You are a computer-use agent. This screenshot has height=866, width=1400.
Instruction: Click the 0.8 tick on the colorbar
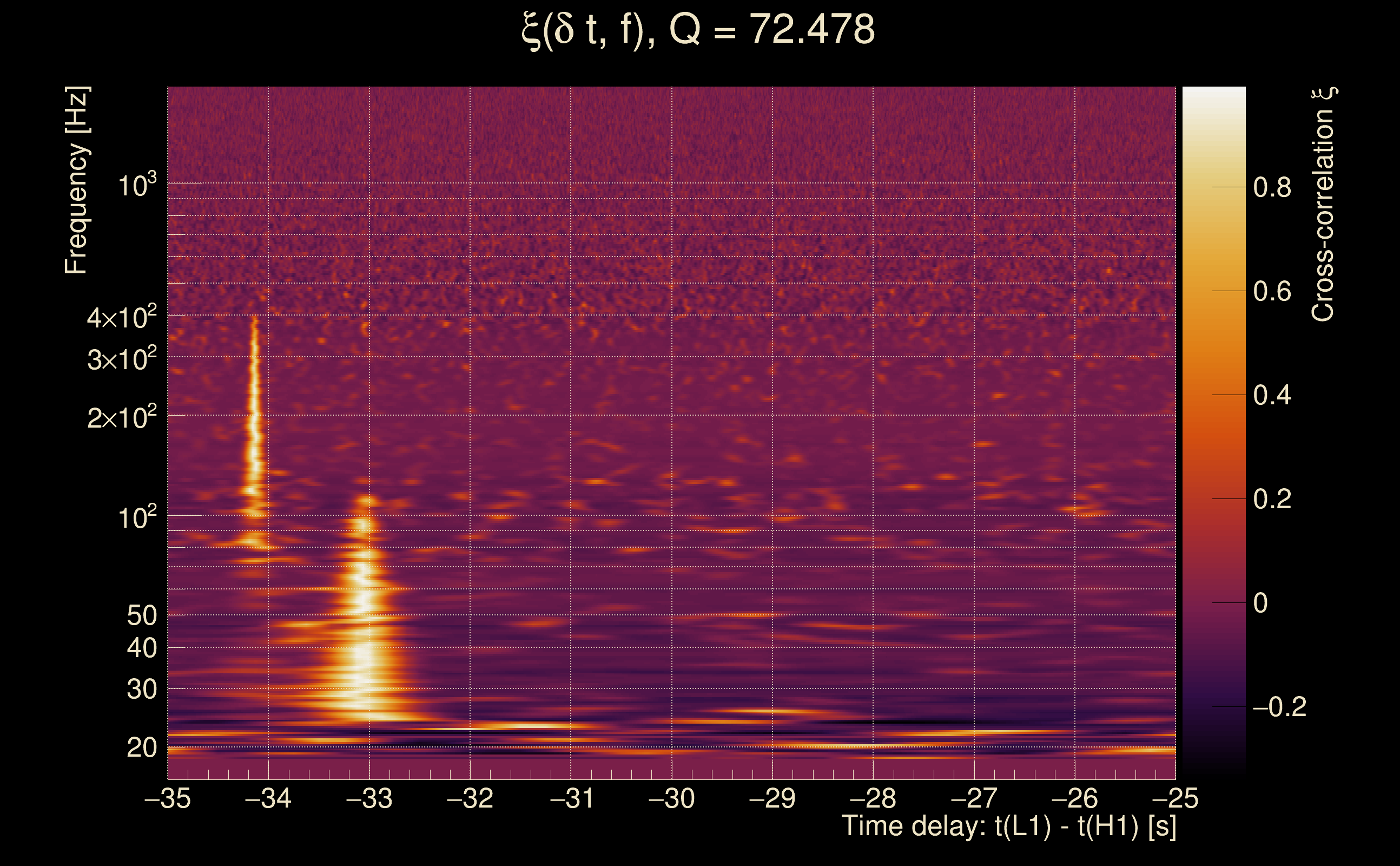pos(1272,187)
